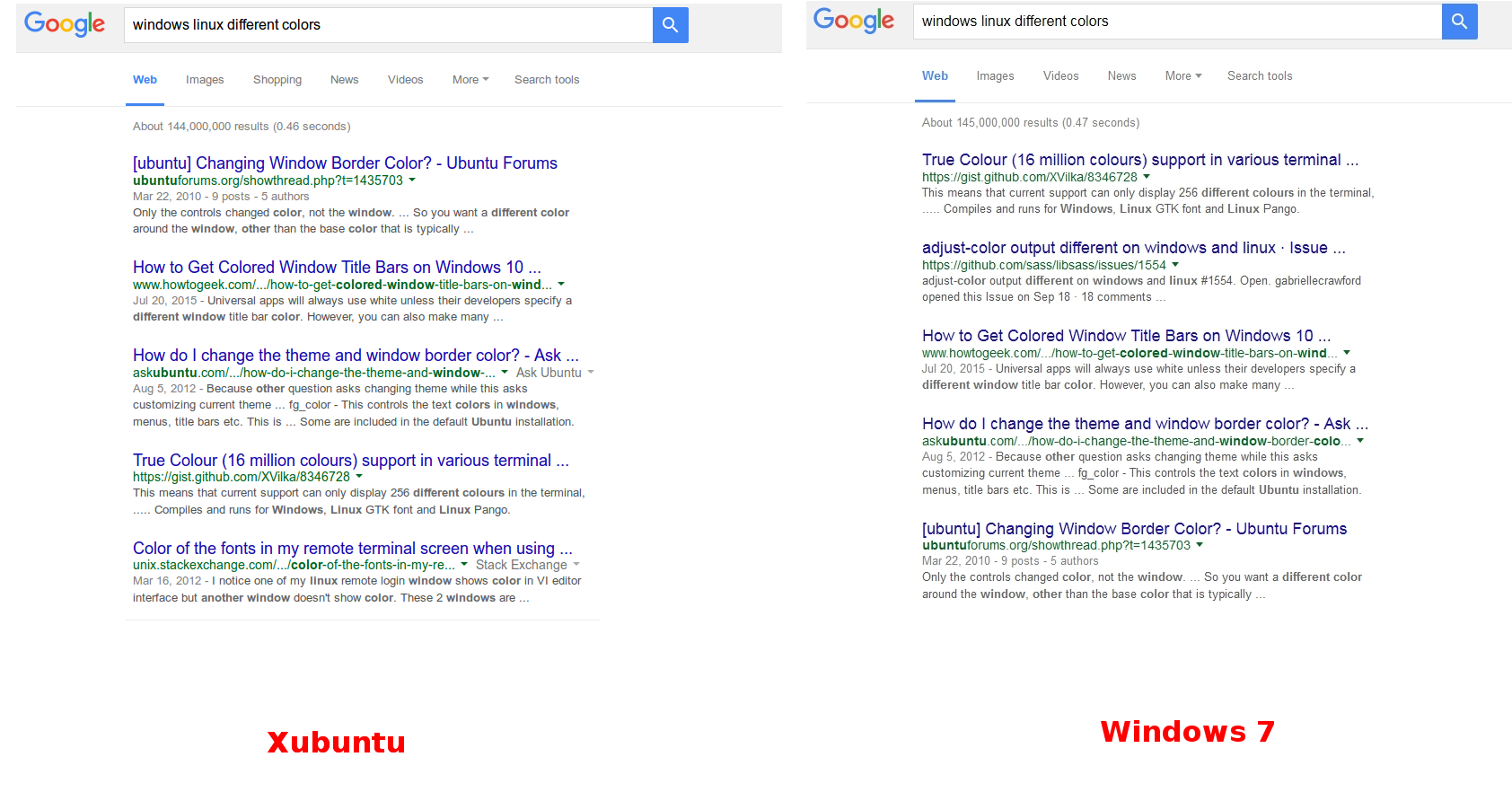The width and height of the screenshot is (1512, 792).
Task: Open Videos tab in Windows 7 screenshot
Action: (x=1060, y=76)
